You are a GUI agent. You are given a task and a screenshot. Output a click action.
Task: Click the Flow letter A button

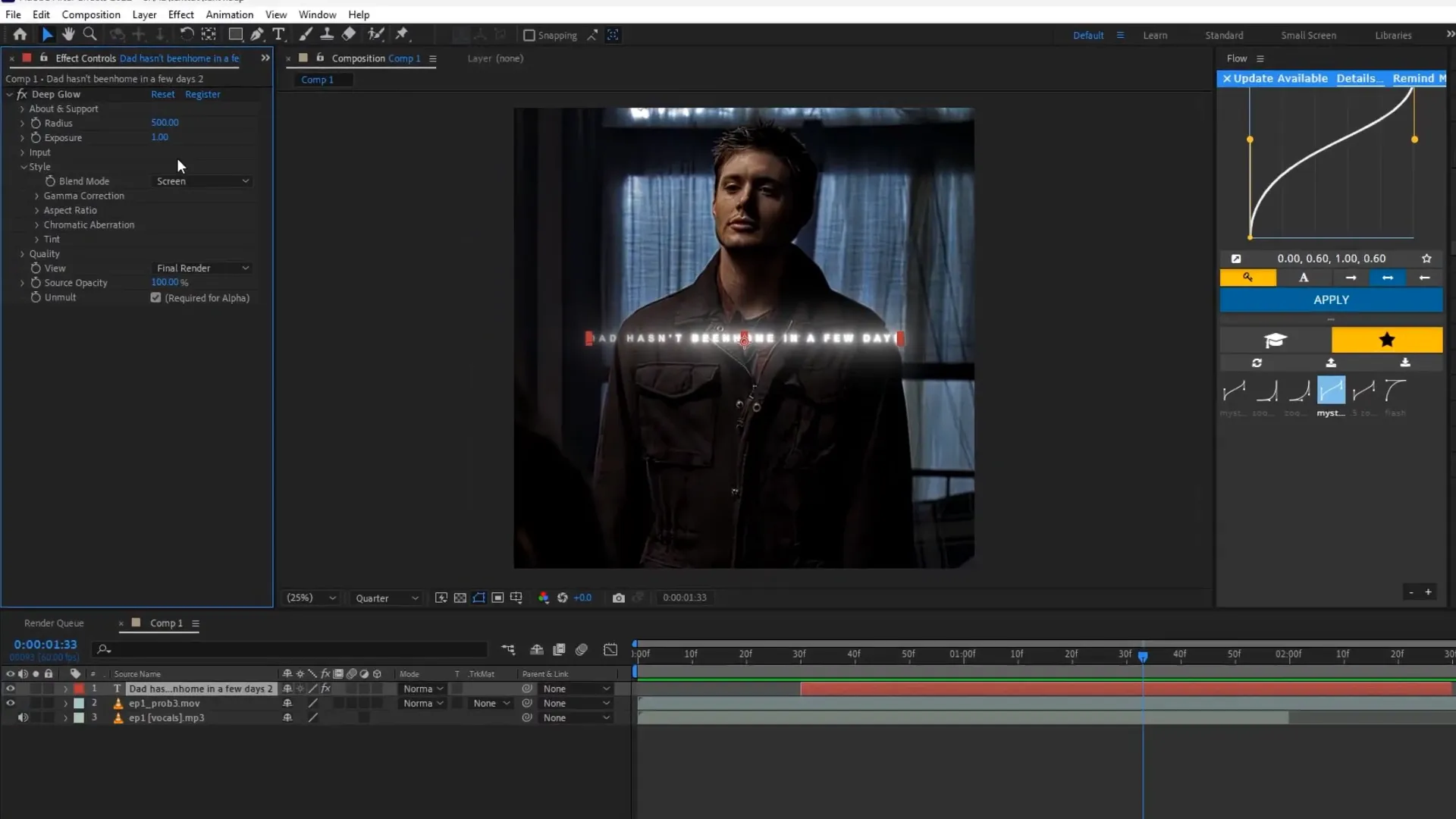click(x=1304, y=278)
